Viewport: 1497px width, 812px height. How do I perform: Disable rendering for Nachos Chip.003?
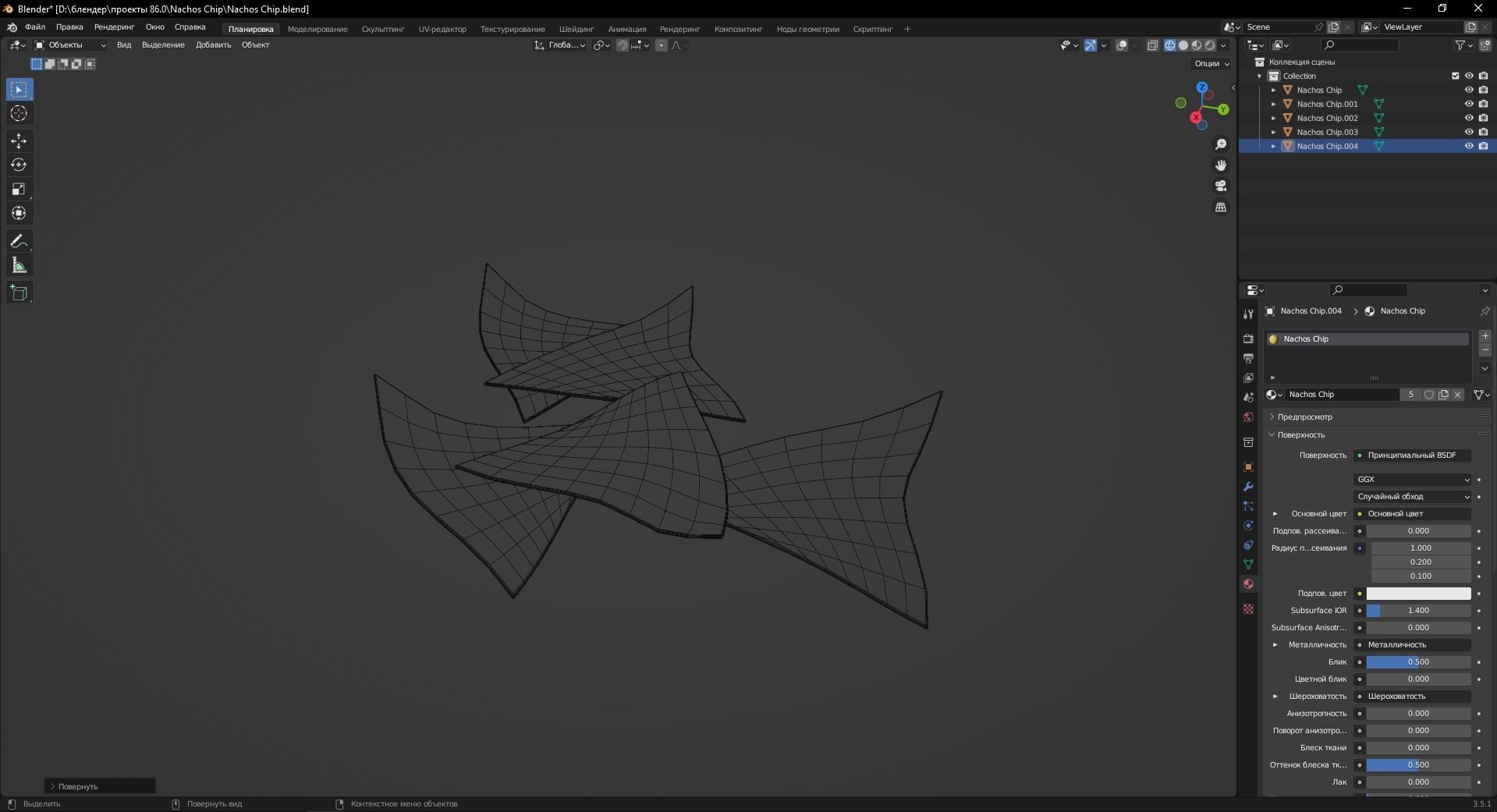(x=1483, y=132)
